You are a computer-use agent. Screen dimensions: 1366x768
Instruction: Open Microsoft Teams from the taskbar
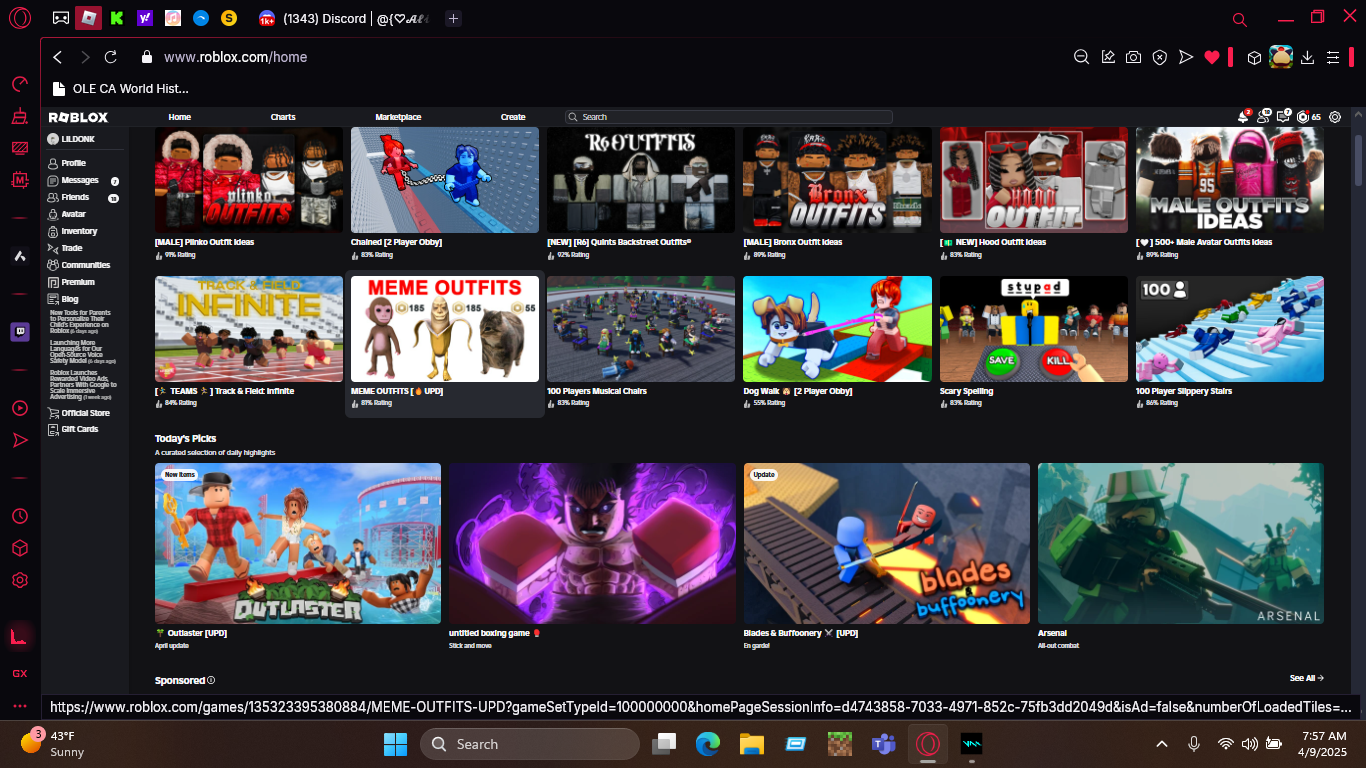(x=883, y=744)
